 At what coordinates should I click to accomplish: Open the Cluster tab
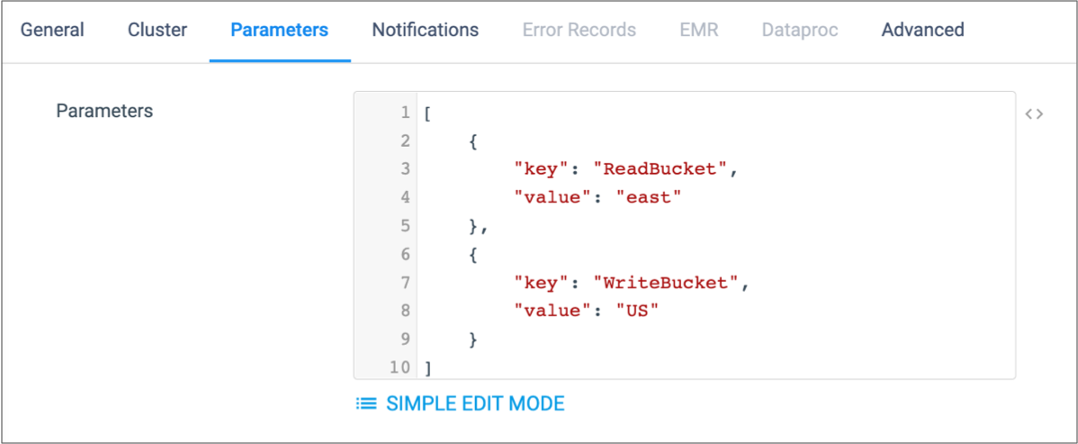click(x=157, y=30)
